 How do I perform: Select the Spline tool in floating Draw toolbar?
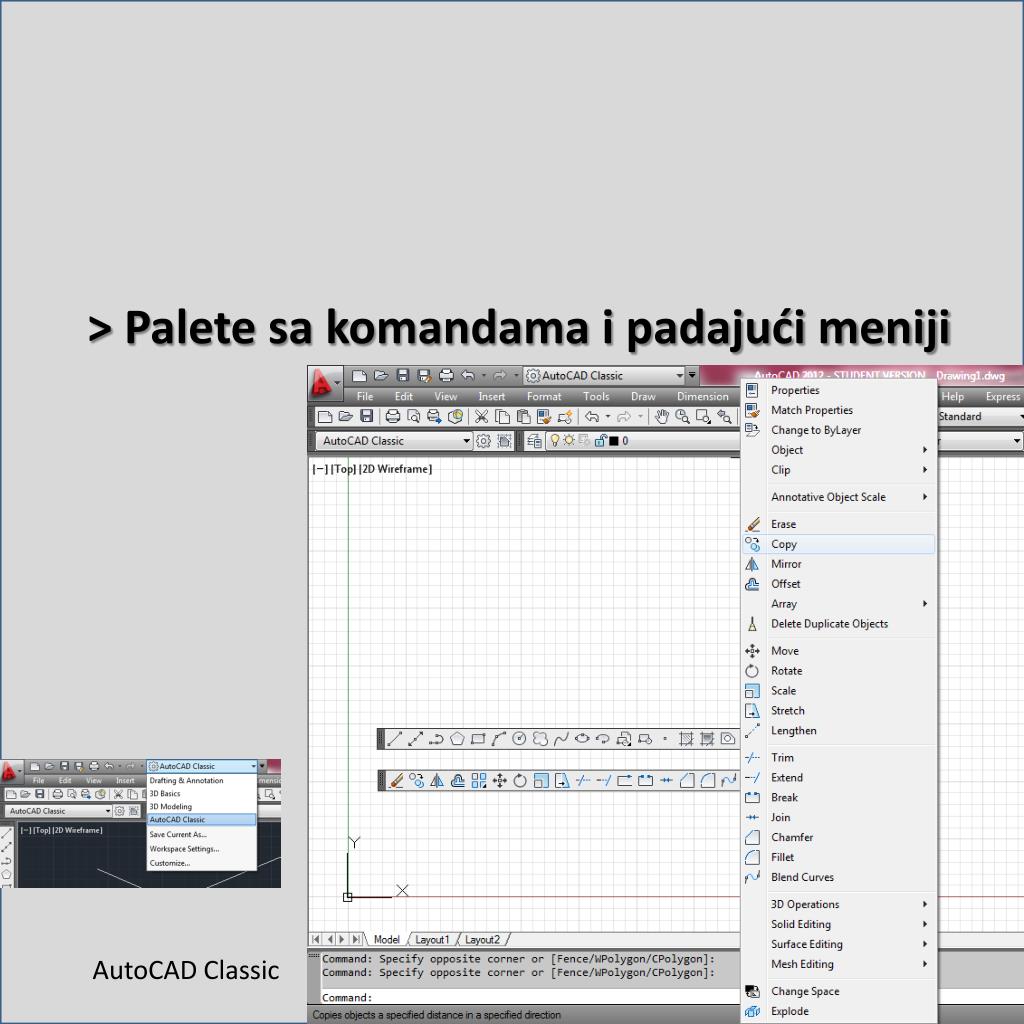561,739
